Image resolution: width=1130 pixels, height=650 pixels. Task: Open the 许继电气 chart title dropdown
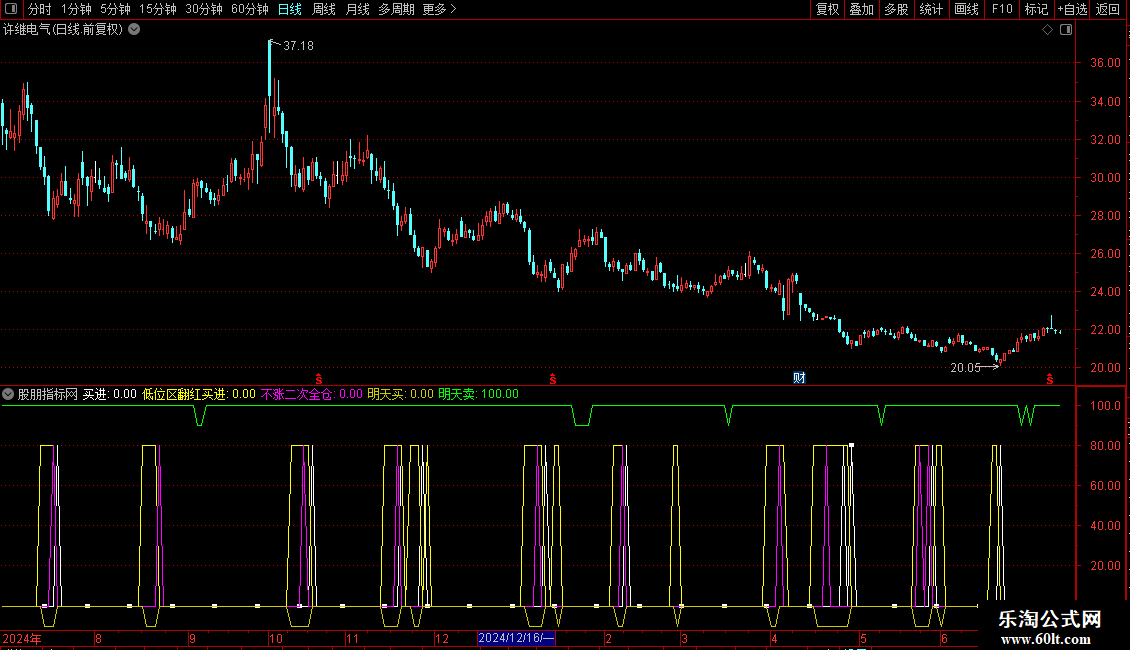[x=134, y=30]
